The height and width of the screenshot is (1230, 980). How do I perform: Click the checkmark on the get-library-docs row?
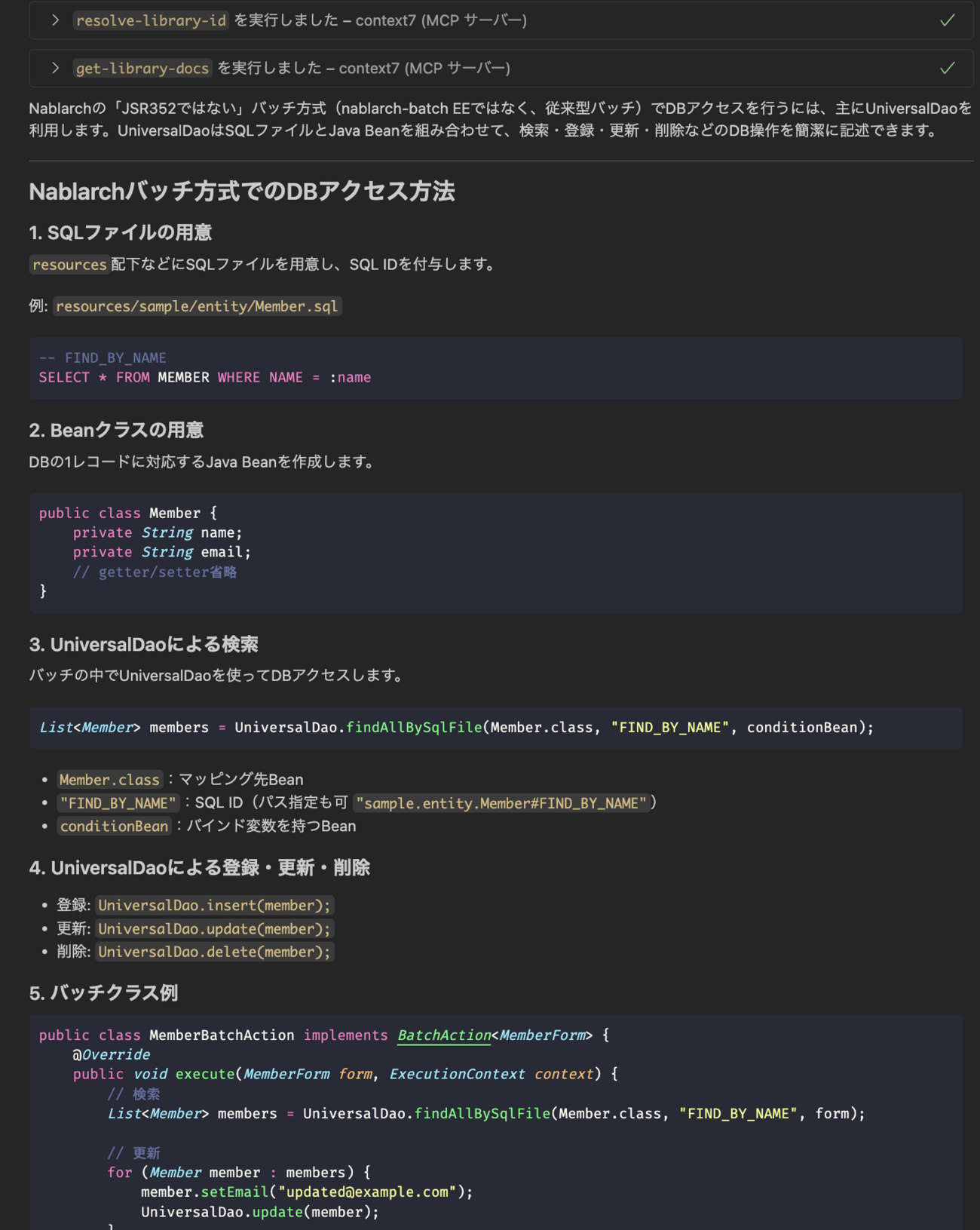[947, 68]
